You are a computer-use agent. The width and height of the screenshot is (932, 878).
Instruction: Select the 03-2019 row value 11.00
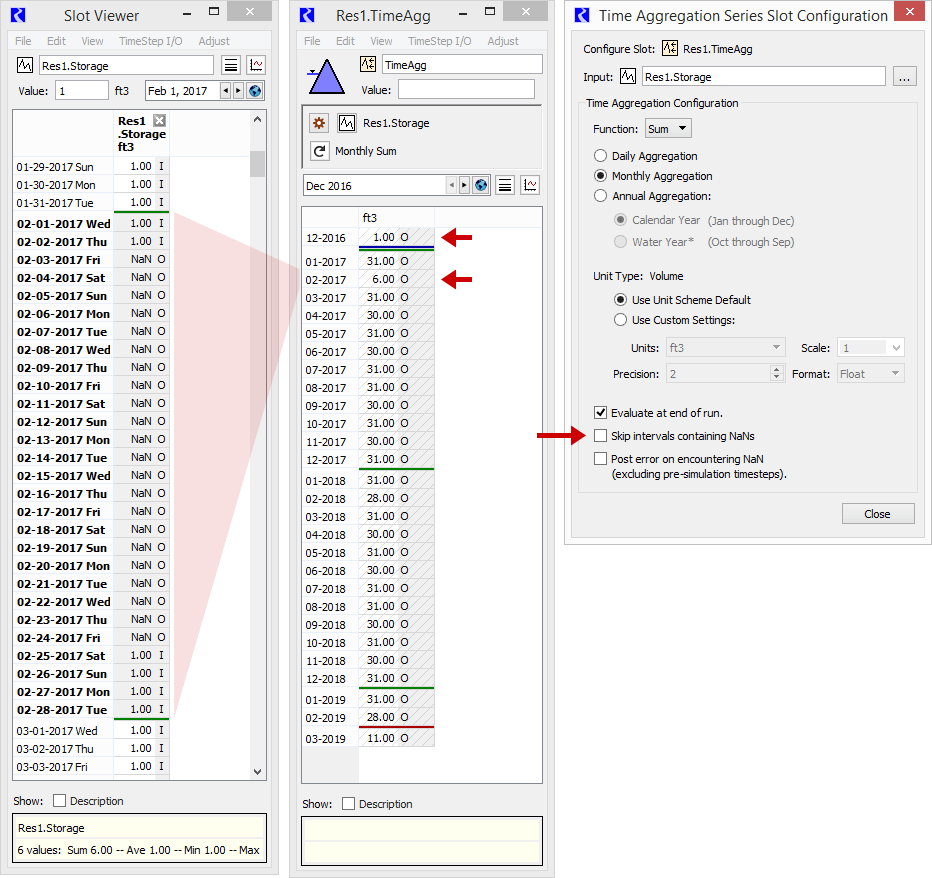396,738
